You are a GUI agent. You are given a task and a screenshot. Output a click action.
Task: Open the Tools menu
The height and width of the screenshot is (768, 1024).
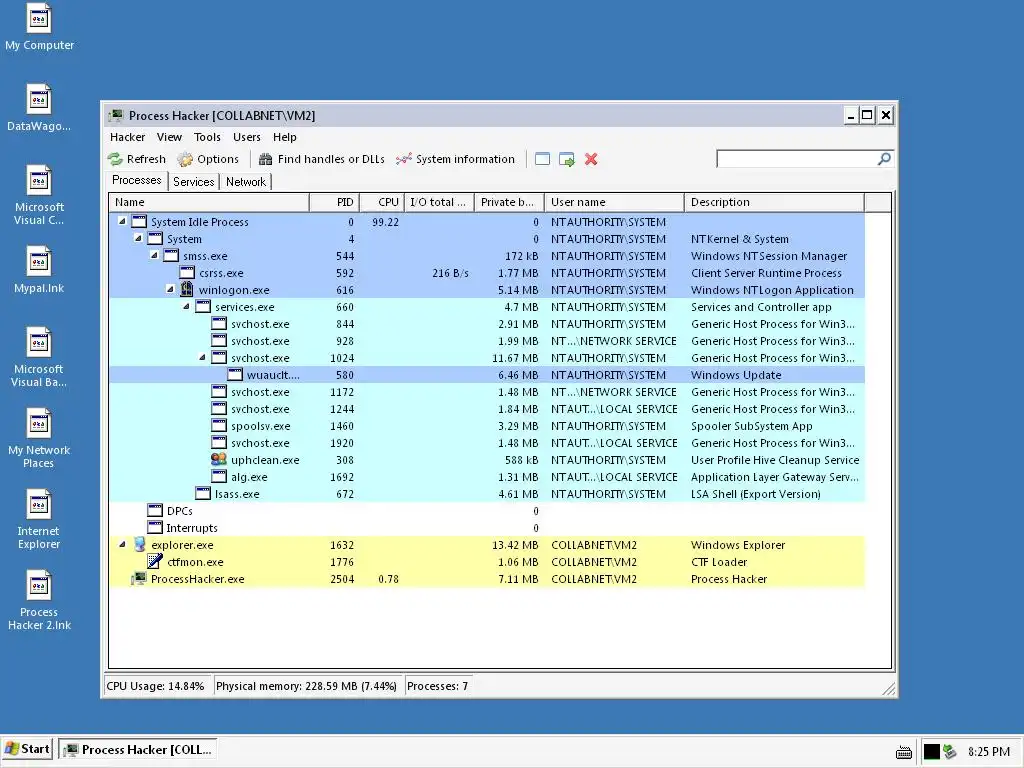[207, 137]
